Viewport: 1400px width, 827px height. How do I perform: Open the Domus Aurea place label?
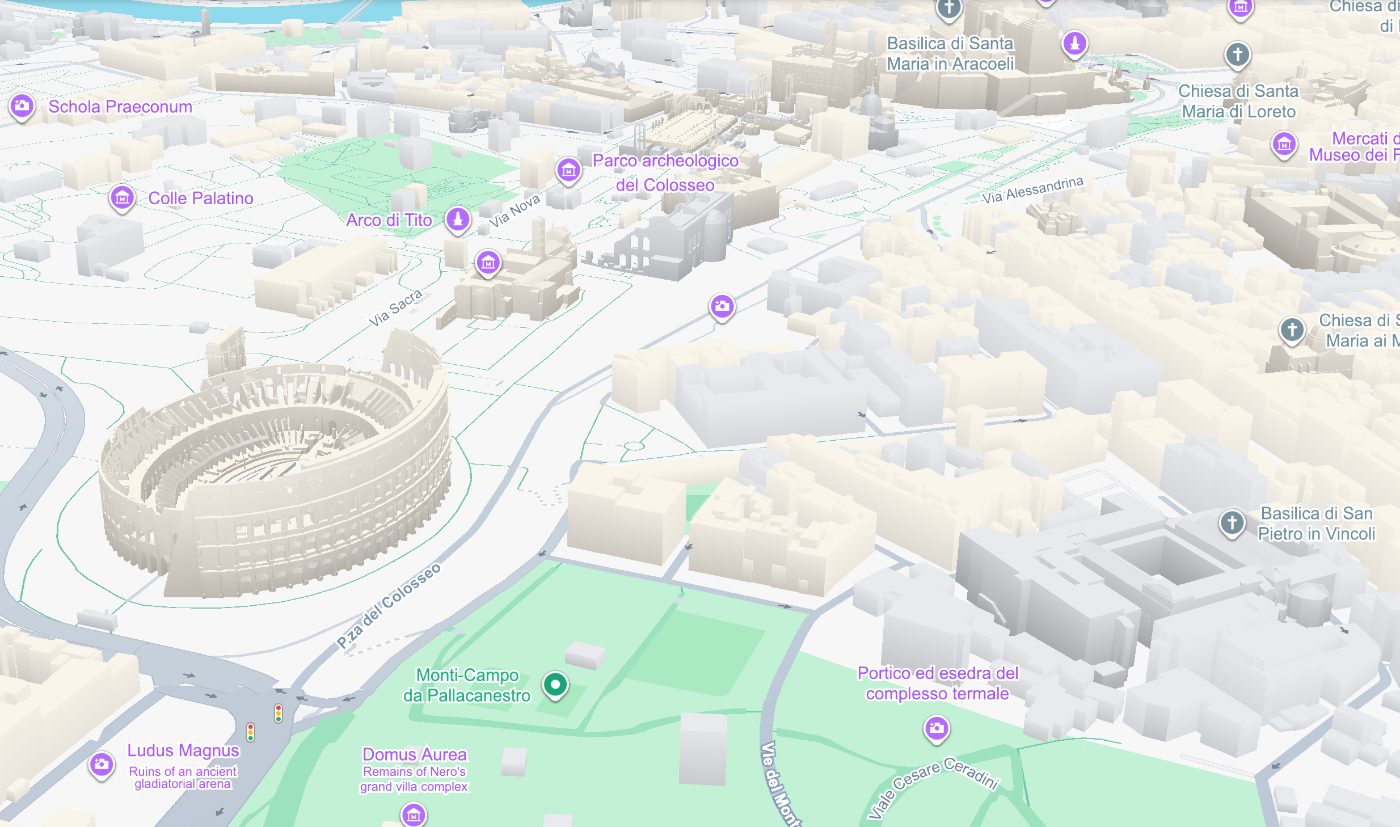coord(414,754)
